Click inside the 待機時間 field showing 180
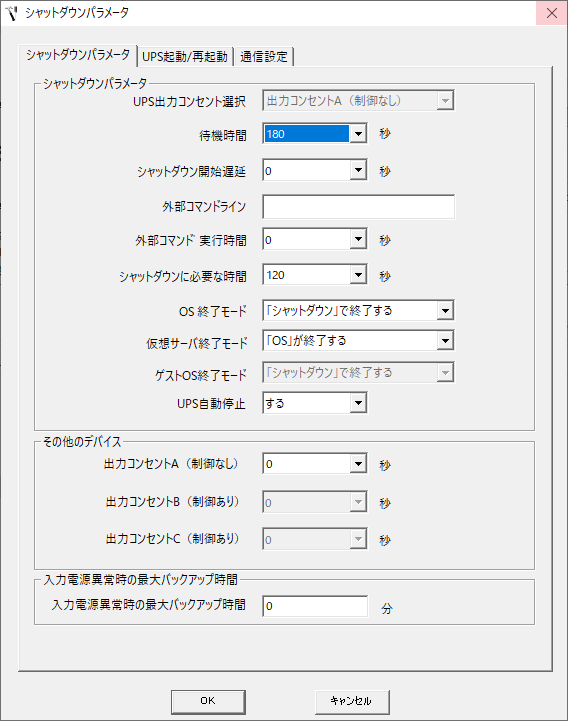The image size is (568, 721). pyautogui.click(x=307, y=134)
